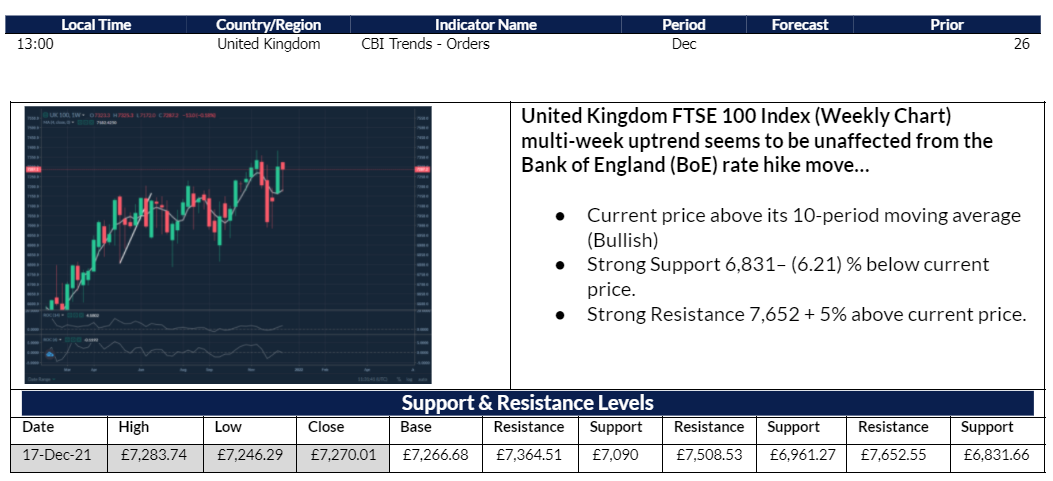Image resolution: width=1053 pixels, height=481 pixels.
Task: Click the Strong Support 6,831 bullet
Action: click(788, 277)
